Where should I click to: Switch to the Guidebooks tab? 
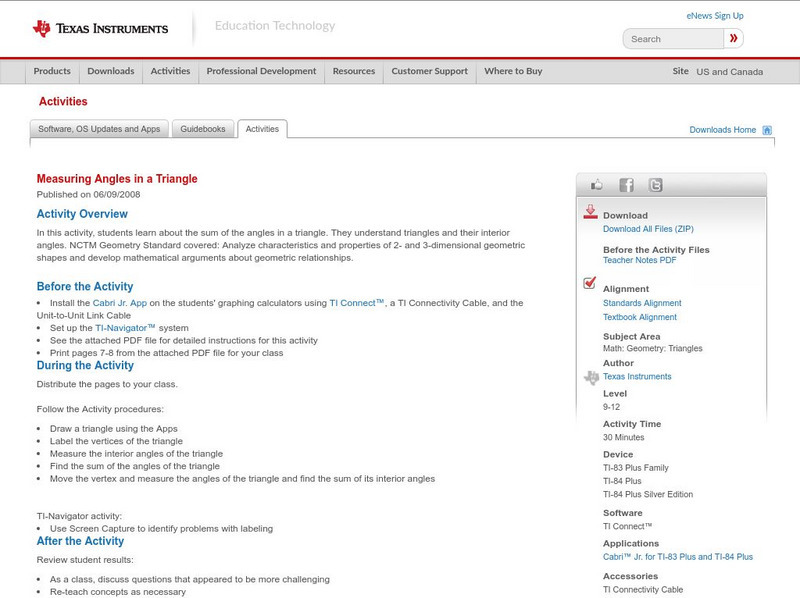point(203,129)
